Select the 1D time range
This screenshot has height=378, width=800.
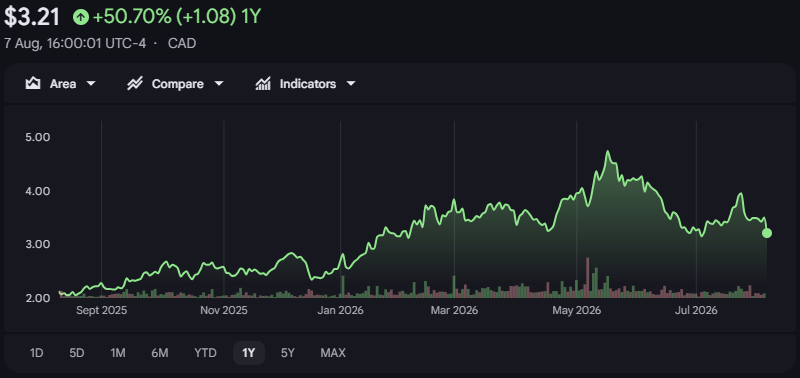pyautogui.click(x=36, y=353)
